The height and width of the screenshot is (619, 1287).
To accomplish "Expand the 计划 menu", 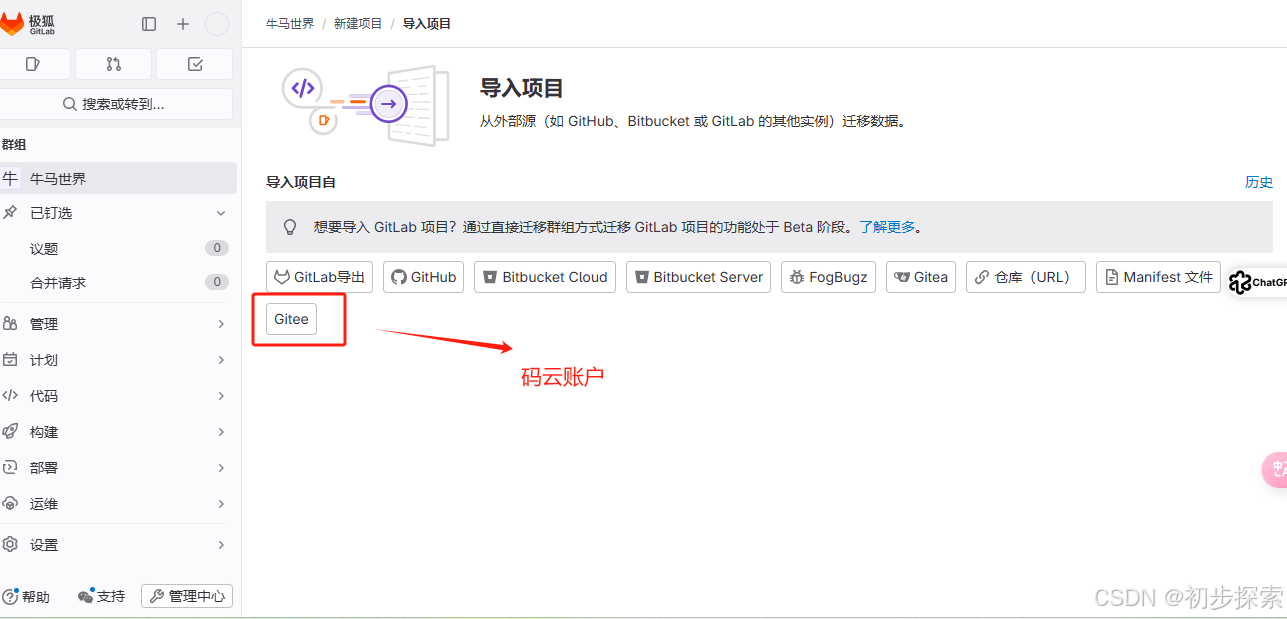I will pyautogui.click(x=118, y=360).
